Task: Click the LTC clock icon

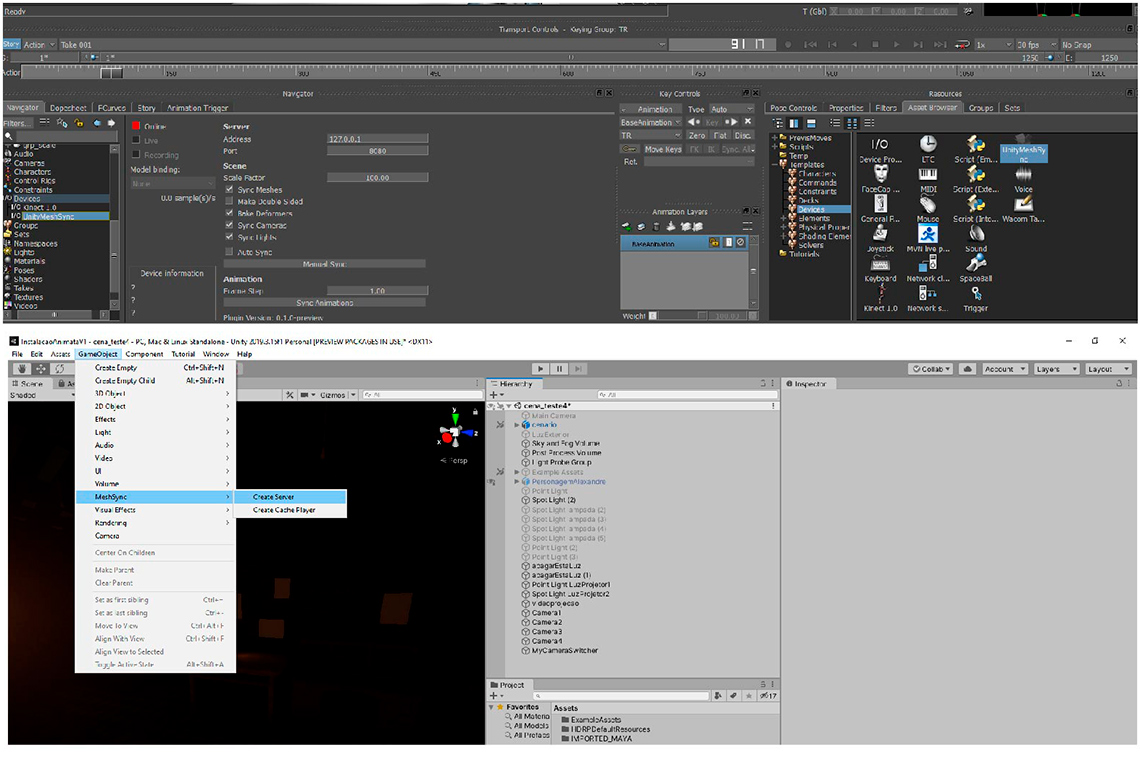Action: (928, 146)
